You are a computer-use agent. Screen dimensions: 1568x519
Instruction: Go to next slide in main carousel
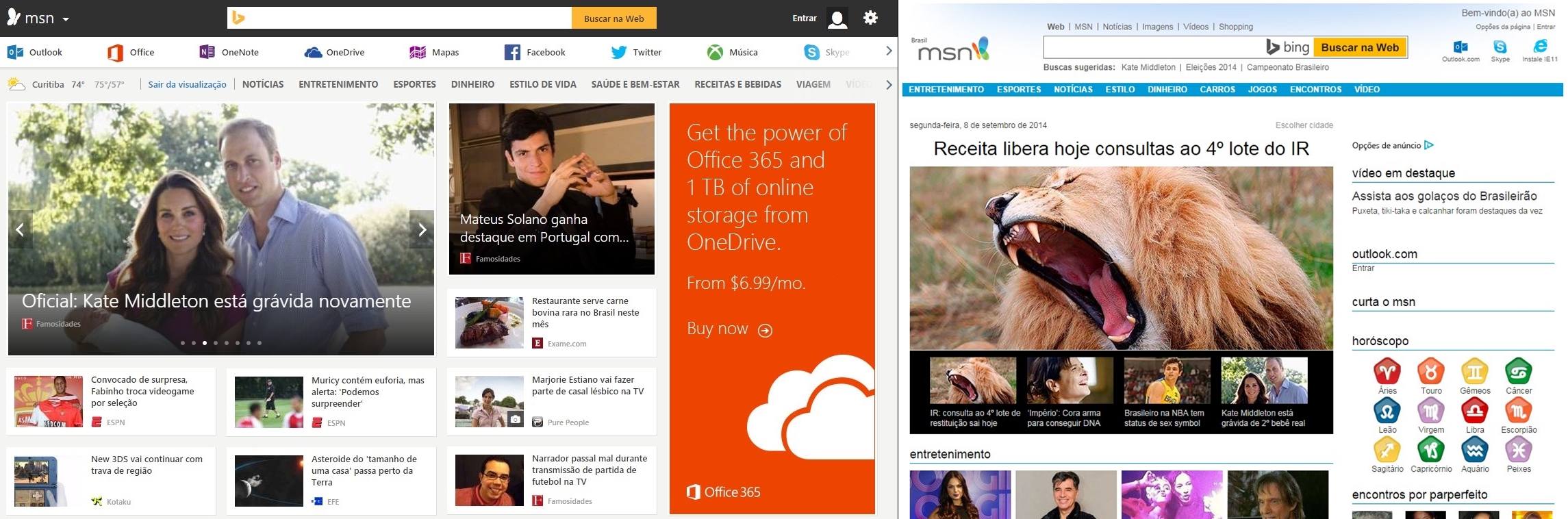click(x=422, y=229)
